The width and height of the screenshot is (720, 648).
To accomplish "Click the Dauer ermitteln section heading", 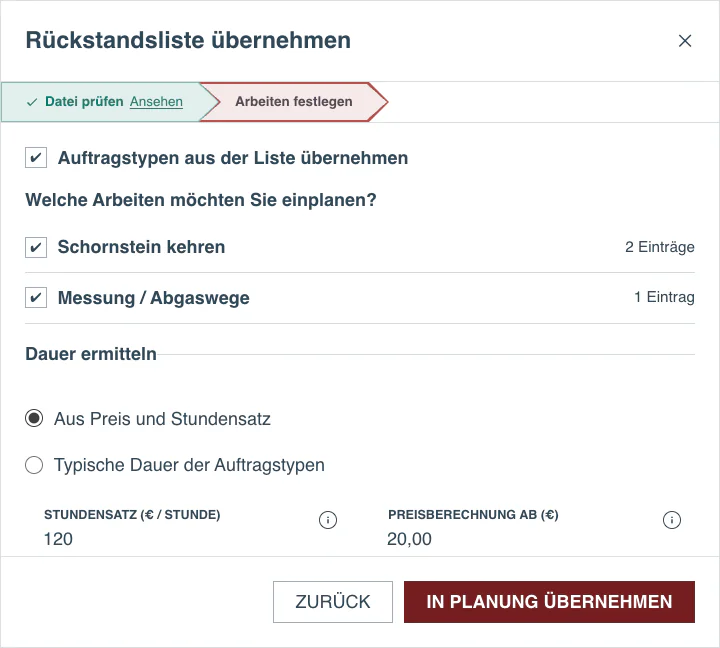I will click(x=91, y=354).
